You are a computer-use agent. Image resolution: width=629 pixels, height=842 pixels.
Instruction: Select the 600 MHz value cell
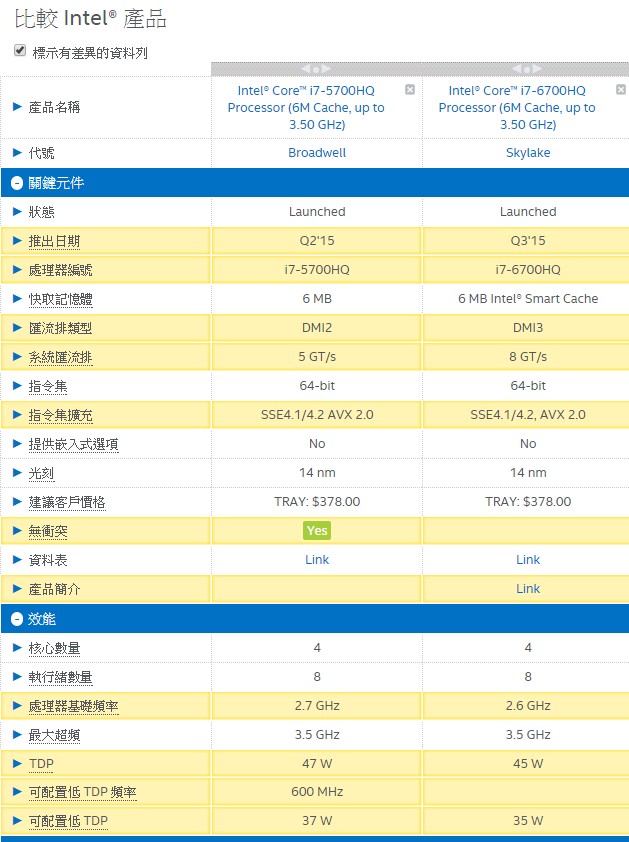coord(317,792)
